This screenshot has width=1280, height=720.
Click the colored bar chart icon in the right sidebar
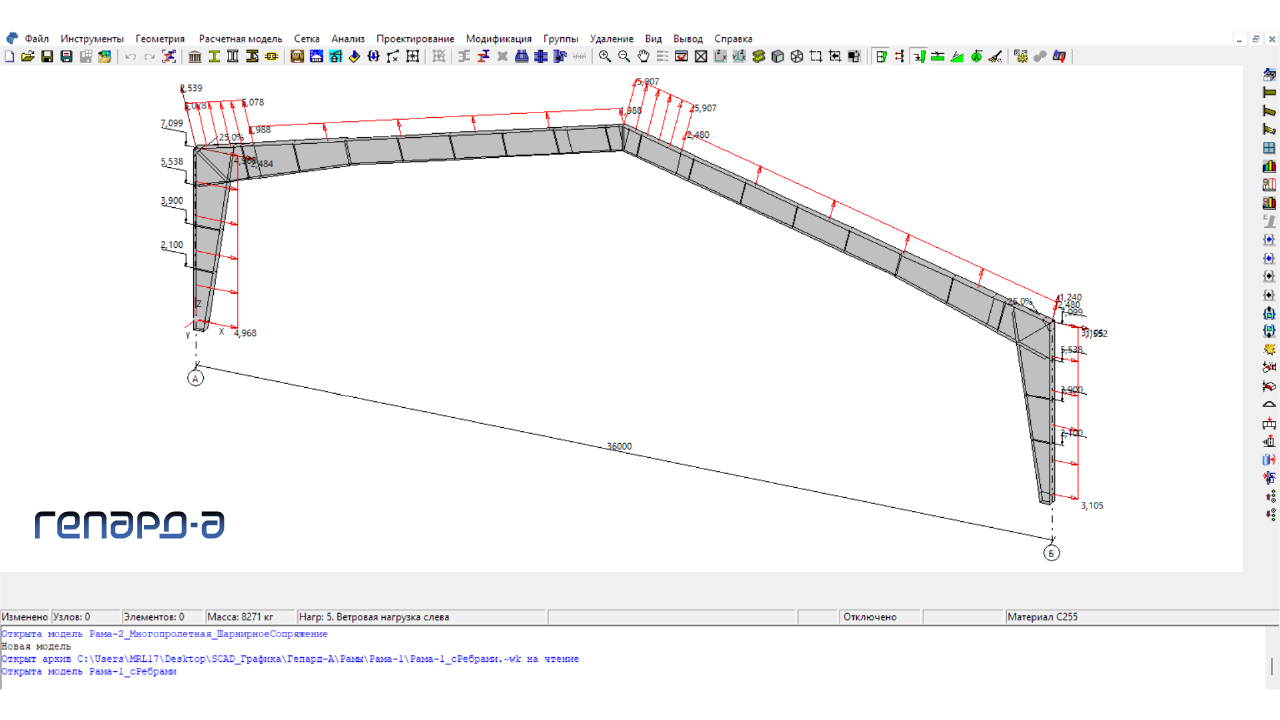(x=1269, y=166)
